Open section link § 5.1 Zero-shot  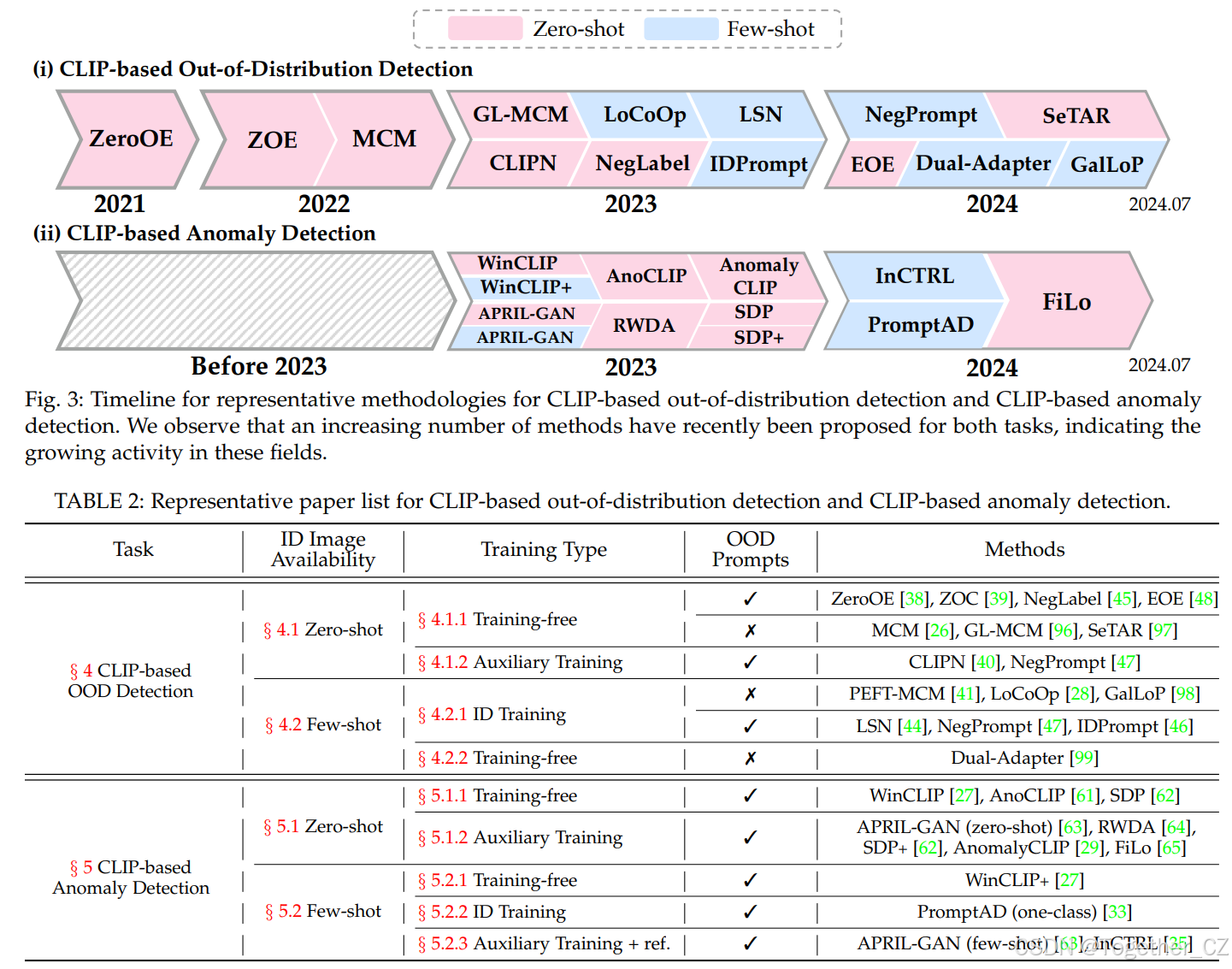323,826
